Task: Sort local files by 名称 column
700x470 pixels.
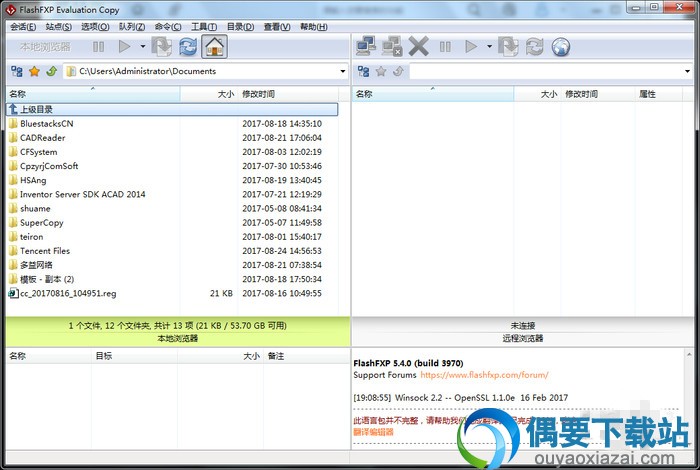Action: 93,94
